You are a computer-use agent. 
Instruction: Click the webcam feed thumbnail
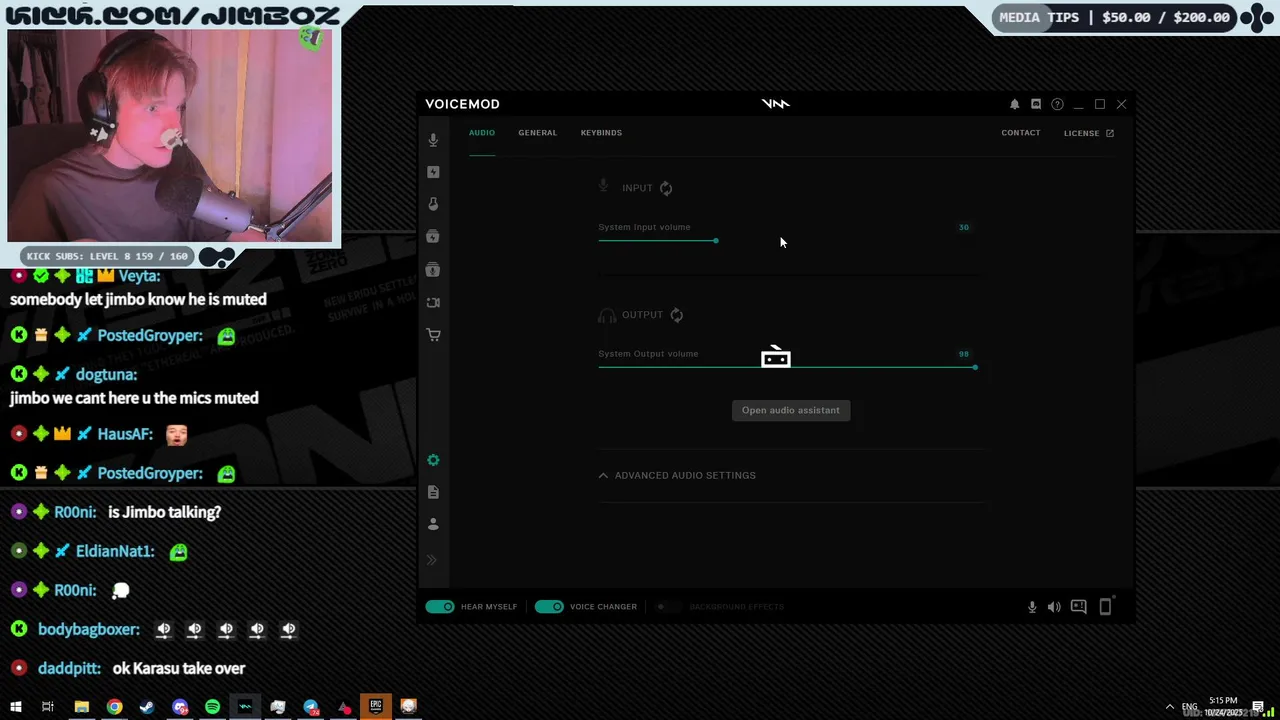(x=170, y=136)
